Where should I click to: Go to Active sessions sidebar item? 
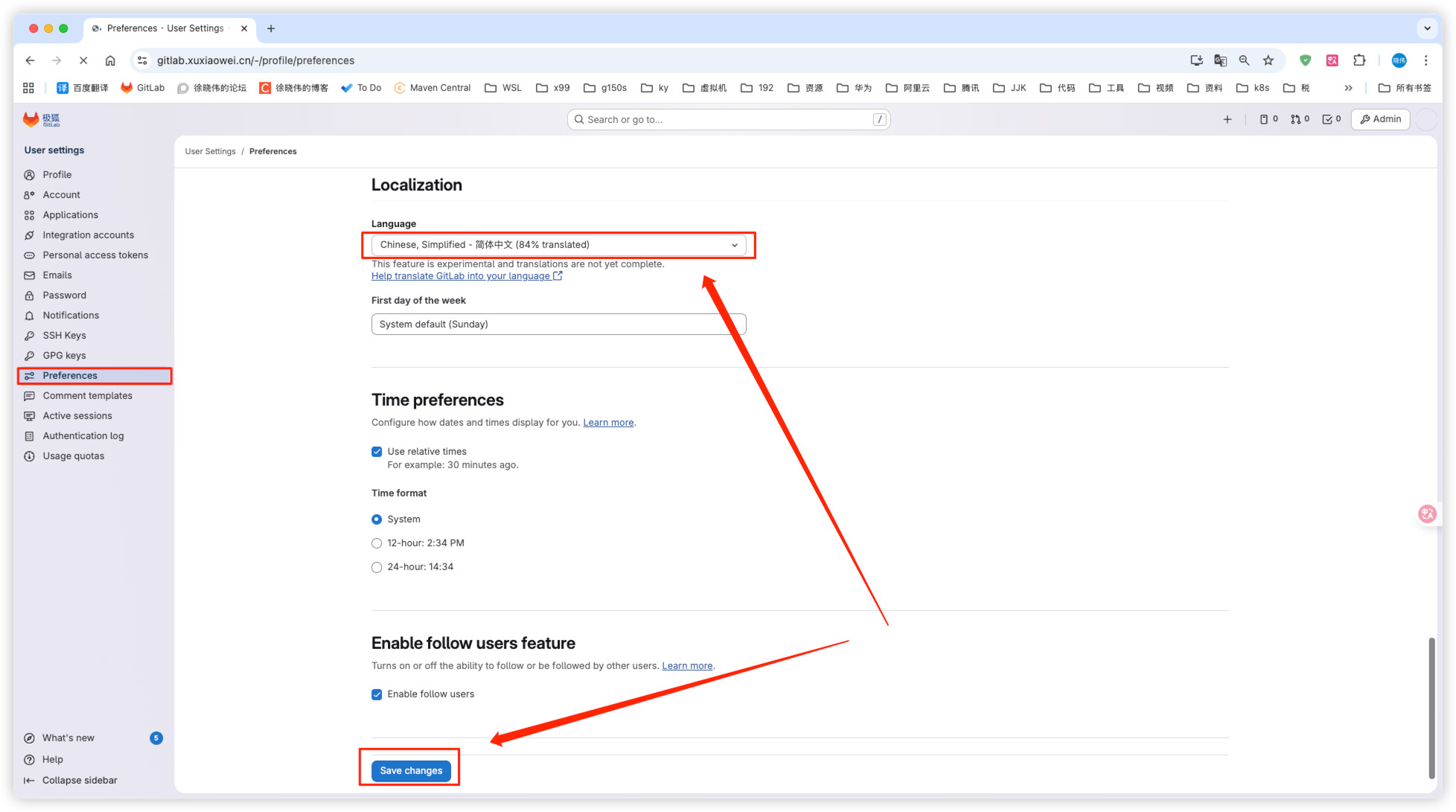pyautogui.click(x=77, y=416)
